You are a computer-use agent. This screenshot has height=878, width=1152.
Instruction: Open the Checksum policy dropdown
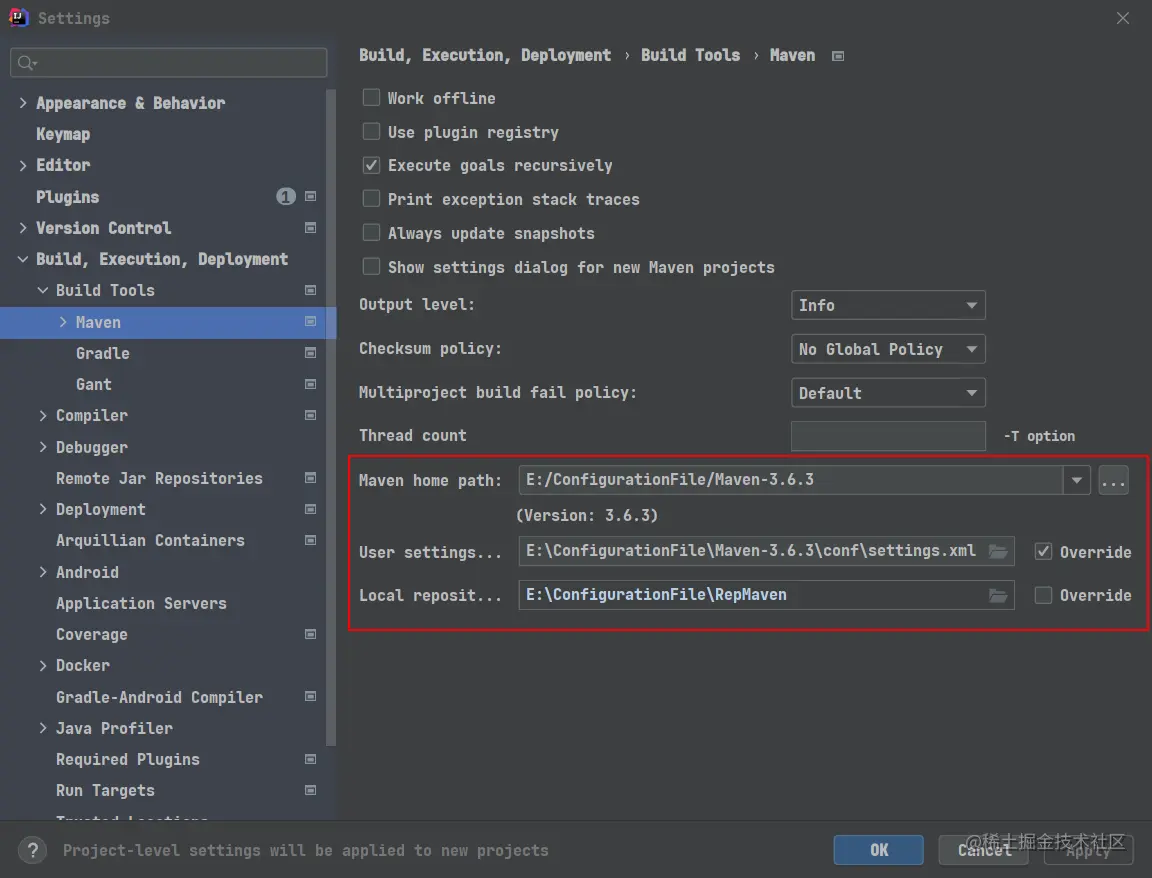888,349
